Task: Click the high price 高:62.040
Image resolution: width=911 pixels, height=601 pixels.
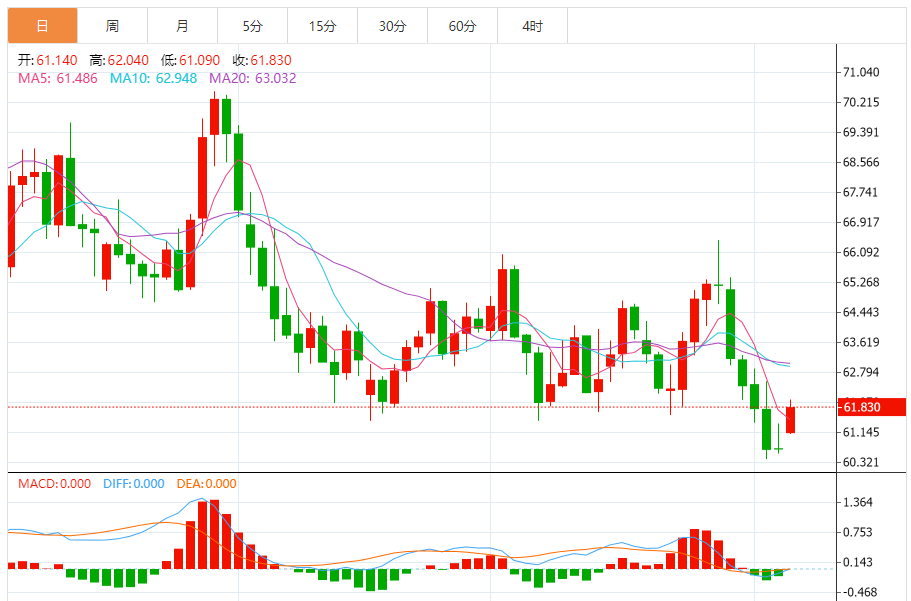Action: tap(119, 60)
